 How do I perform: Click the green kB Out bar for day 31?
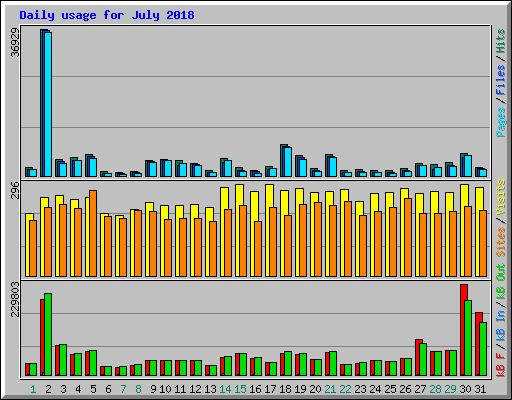(483, 349)
